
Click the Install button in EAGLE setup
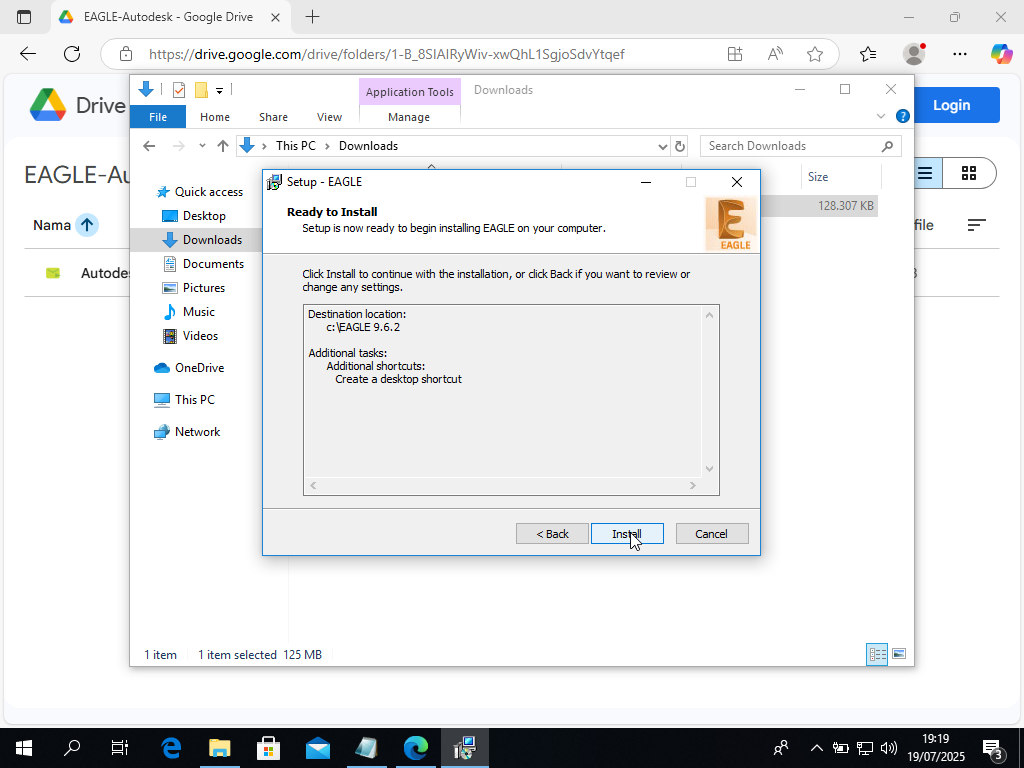pos(627,534)
